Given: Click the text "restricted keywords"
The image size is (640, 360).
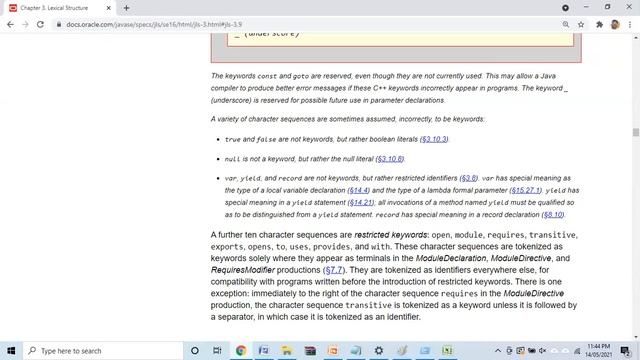Looking at the screenshot, I should pyautogui.click(x=391, y=235).
